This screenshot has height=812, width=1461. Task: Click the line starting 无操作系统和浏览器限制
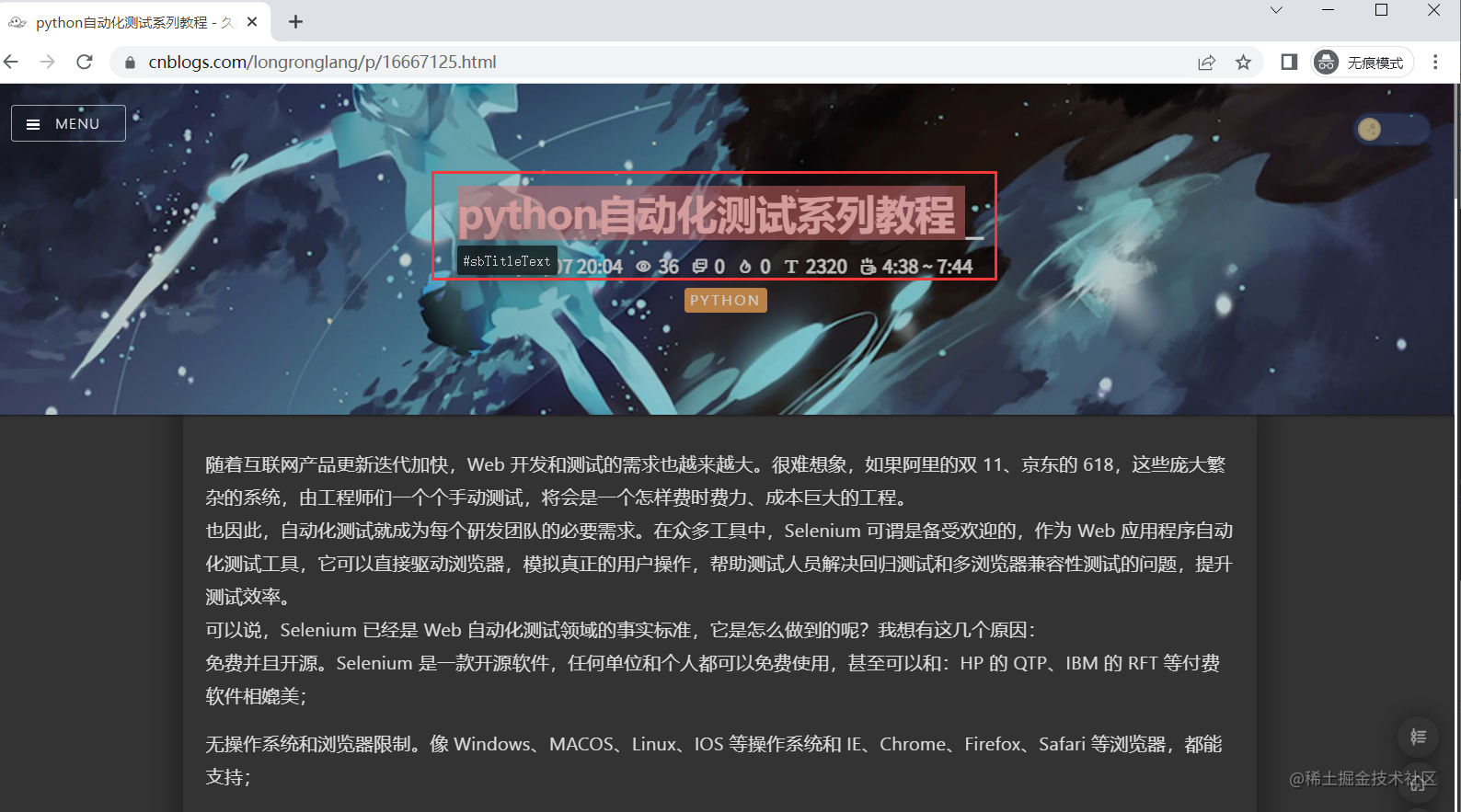click(714, 761)
